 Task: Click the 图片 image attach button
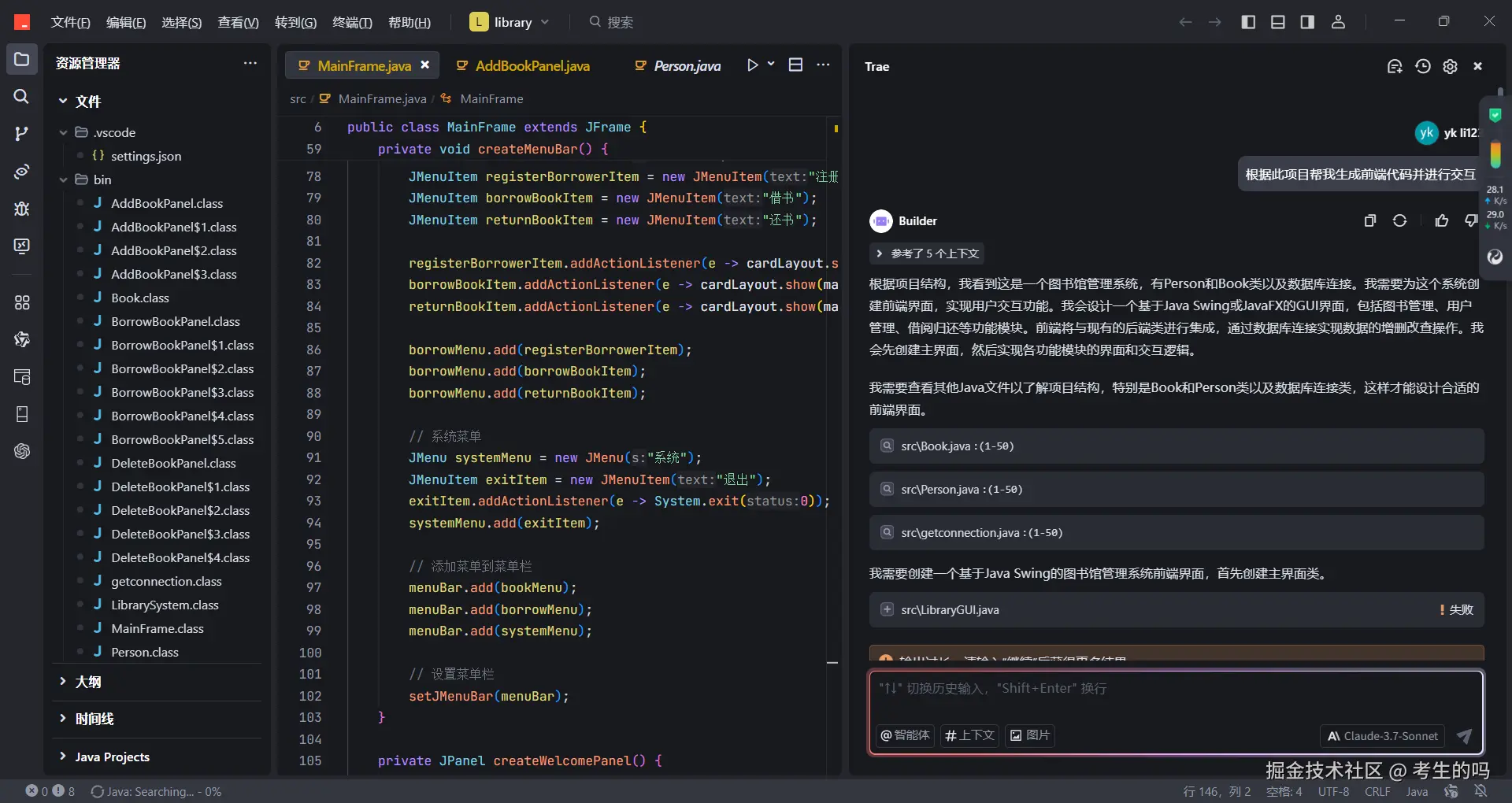pyautogui.click(x=1030, y=735)
